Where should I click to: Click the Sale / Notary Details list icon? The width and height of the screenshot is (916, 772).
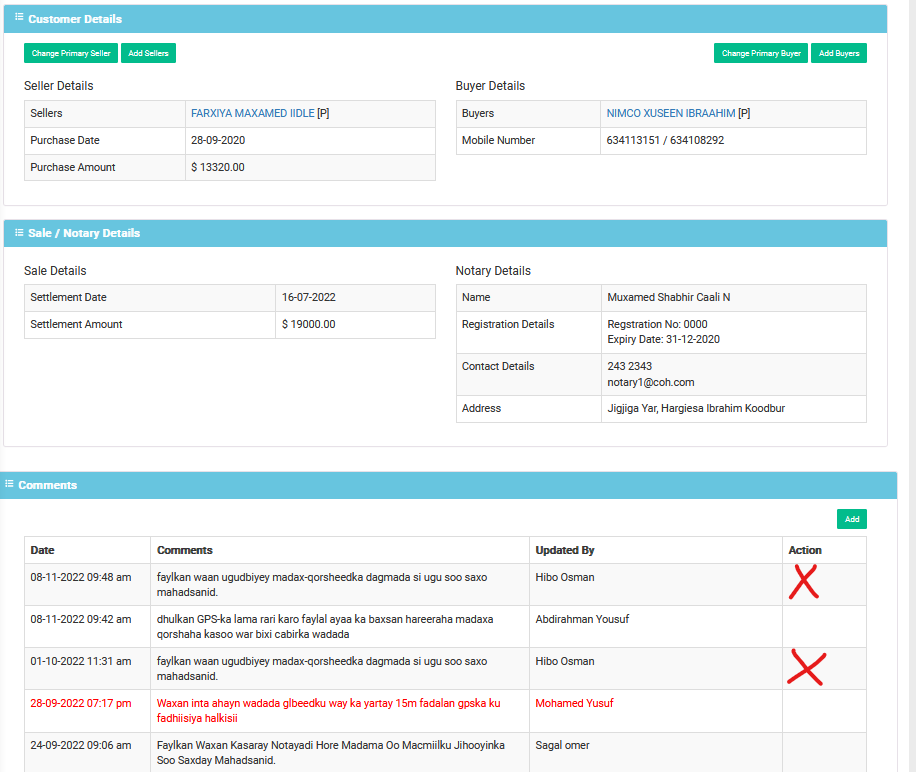click(x=19, y=232)
